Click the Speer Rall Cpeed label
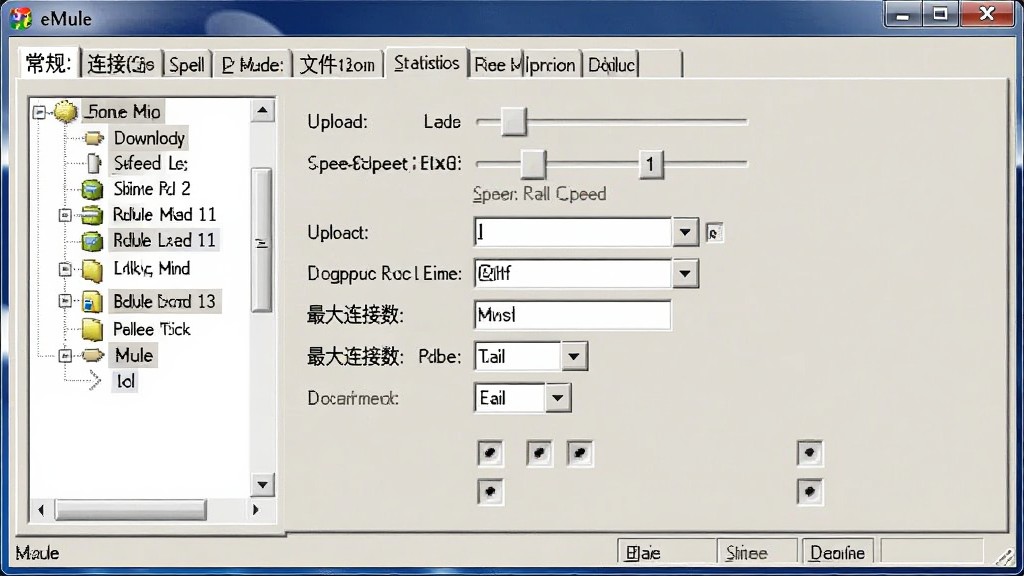 pos(539,194)
